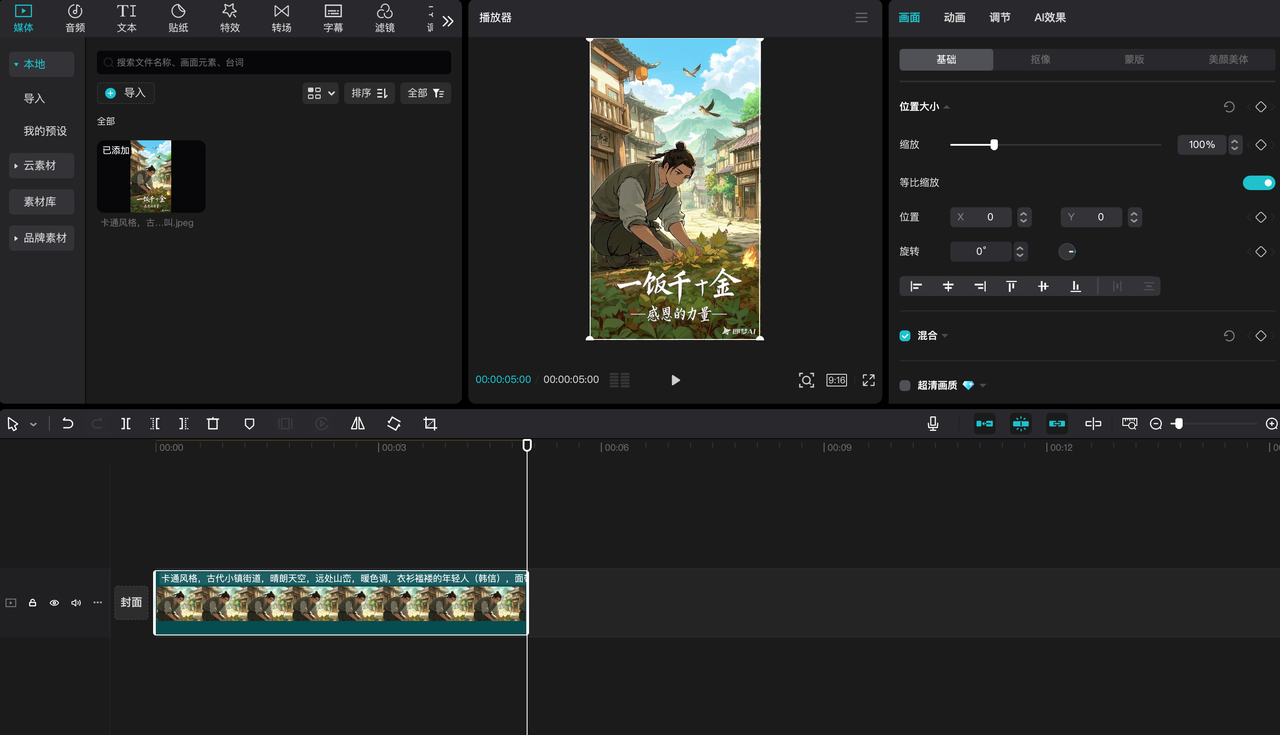The image size is (1280, 735).
Task: Align the clip to the left edge
Action: click(x=916, y=286)
